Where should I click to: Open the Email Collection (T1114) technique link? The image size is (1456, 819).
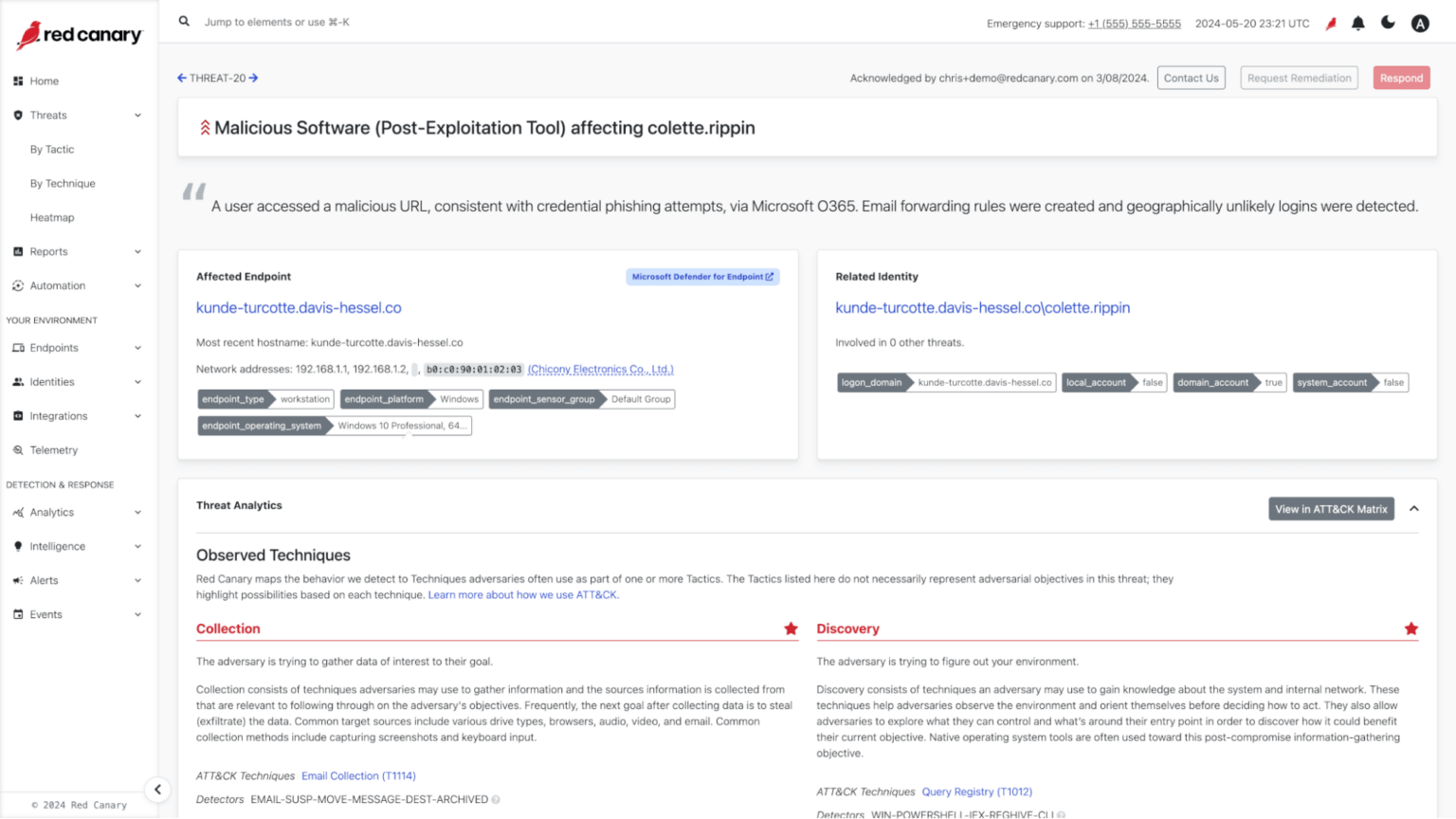click(x=358, y=775)
